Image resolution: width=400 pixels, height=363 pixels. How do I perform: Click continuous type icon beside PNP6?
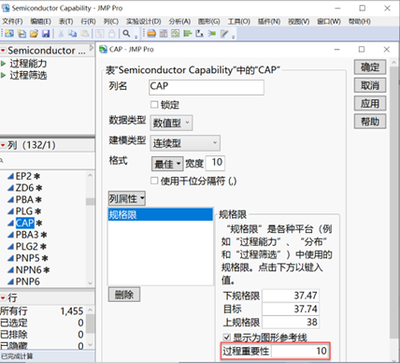pos(11,282)
